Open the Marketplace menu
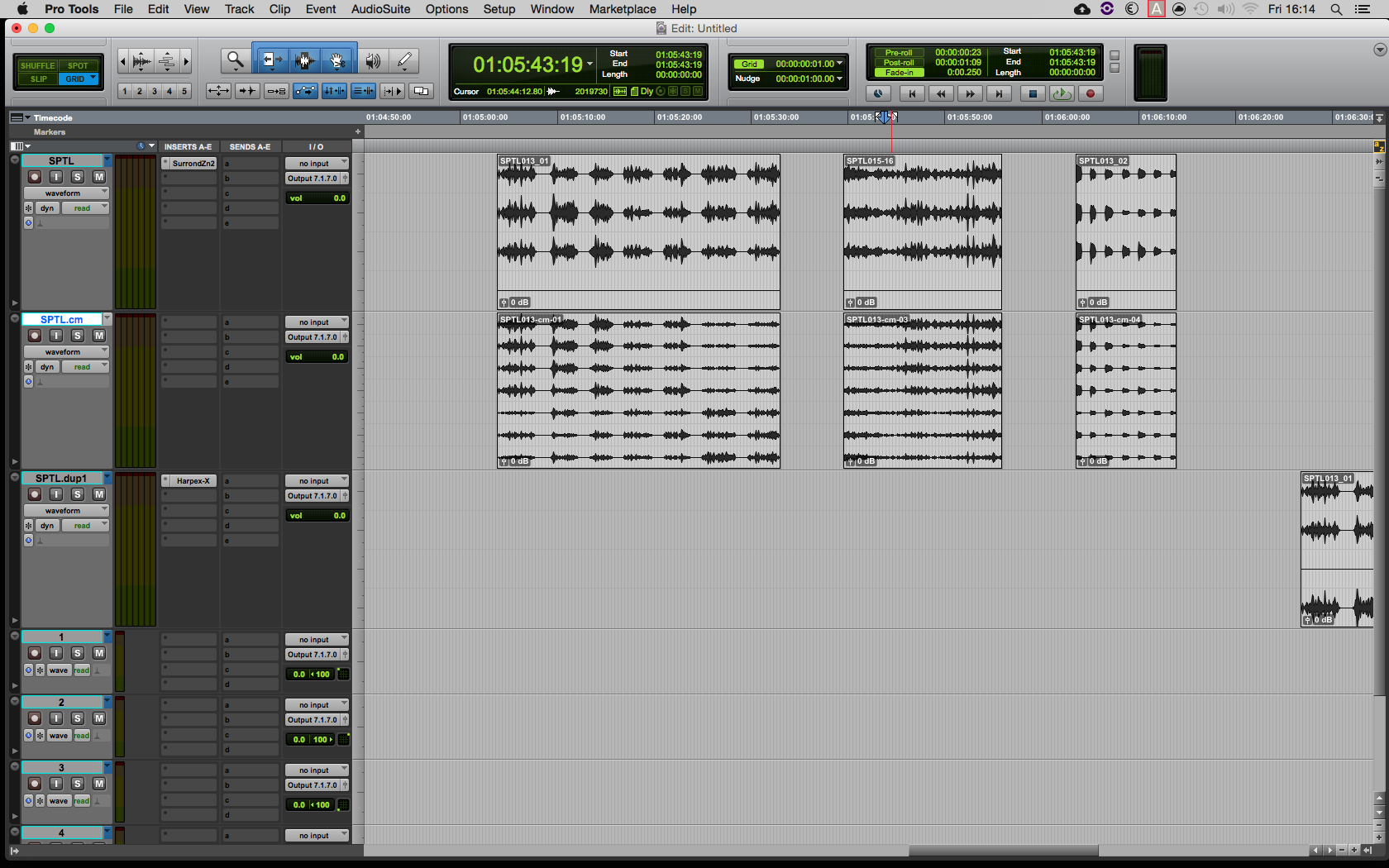 (x=623, y=9)
